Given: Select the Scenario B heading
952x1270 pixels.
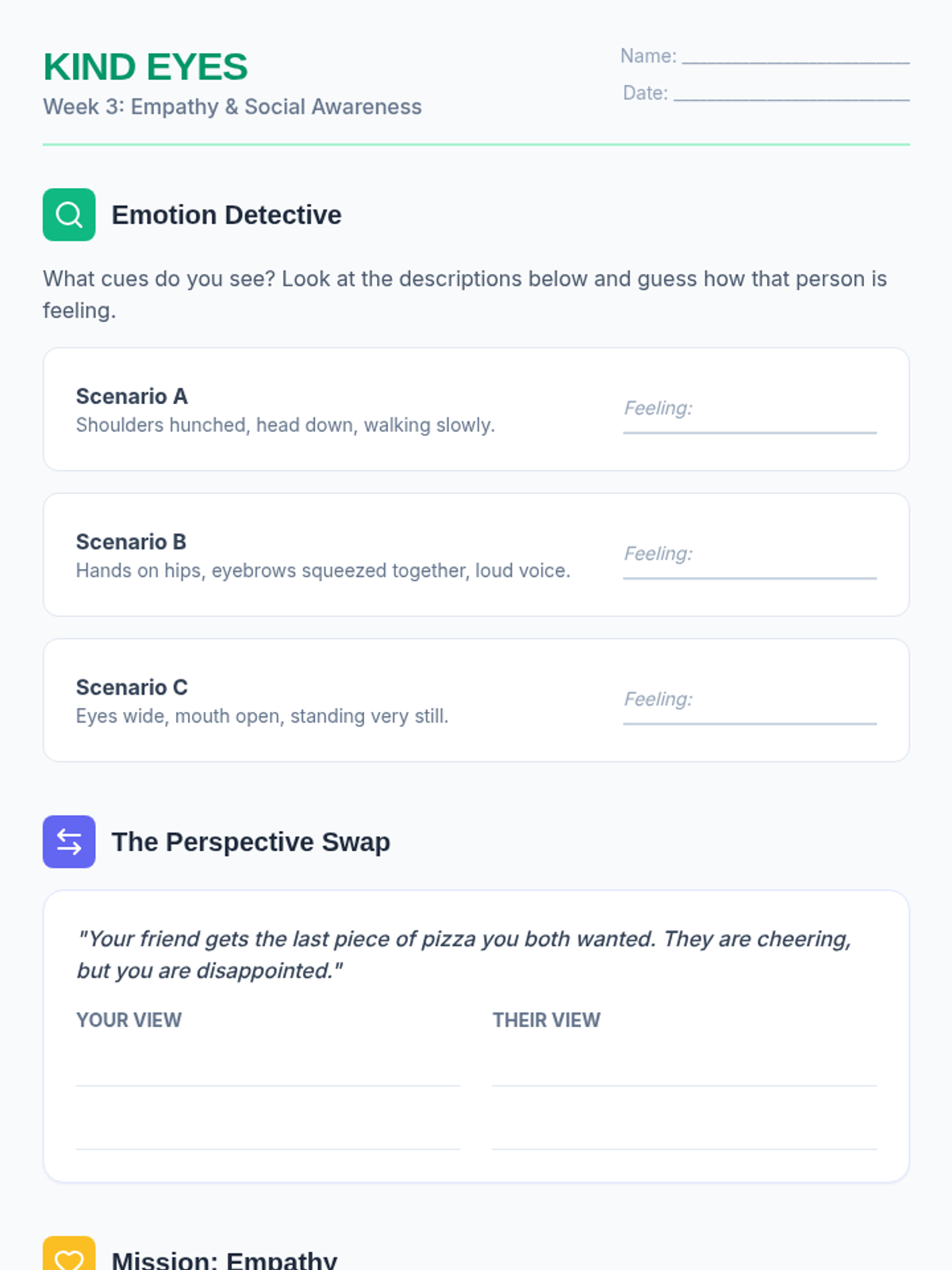Looking at the screenshot, I should click(131, 541).
